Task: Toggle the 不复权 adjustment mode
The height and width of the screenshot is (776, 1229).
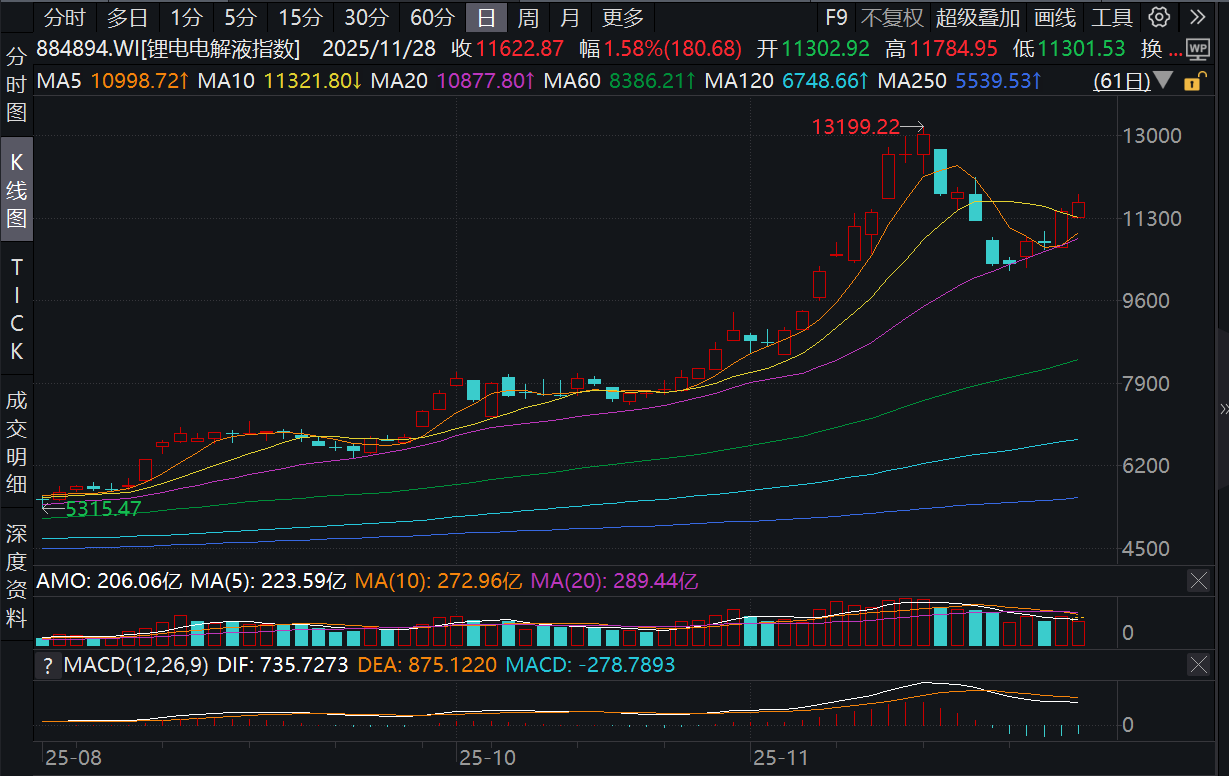Action: click(892, 17)
